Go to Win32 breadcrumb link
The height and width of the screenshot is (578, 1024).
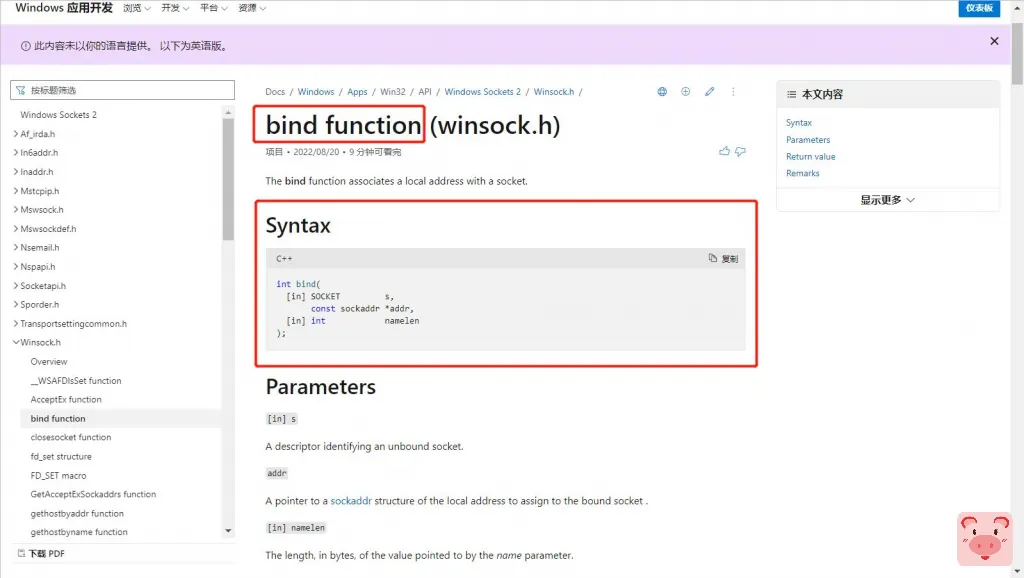[x=392, y=92]
